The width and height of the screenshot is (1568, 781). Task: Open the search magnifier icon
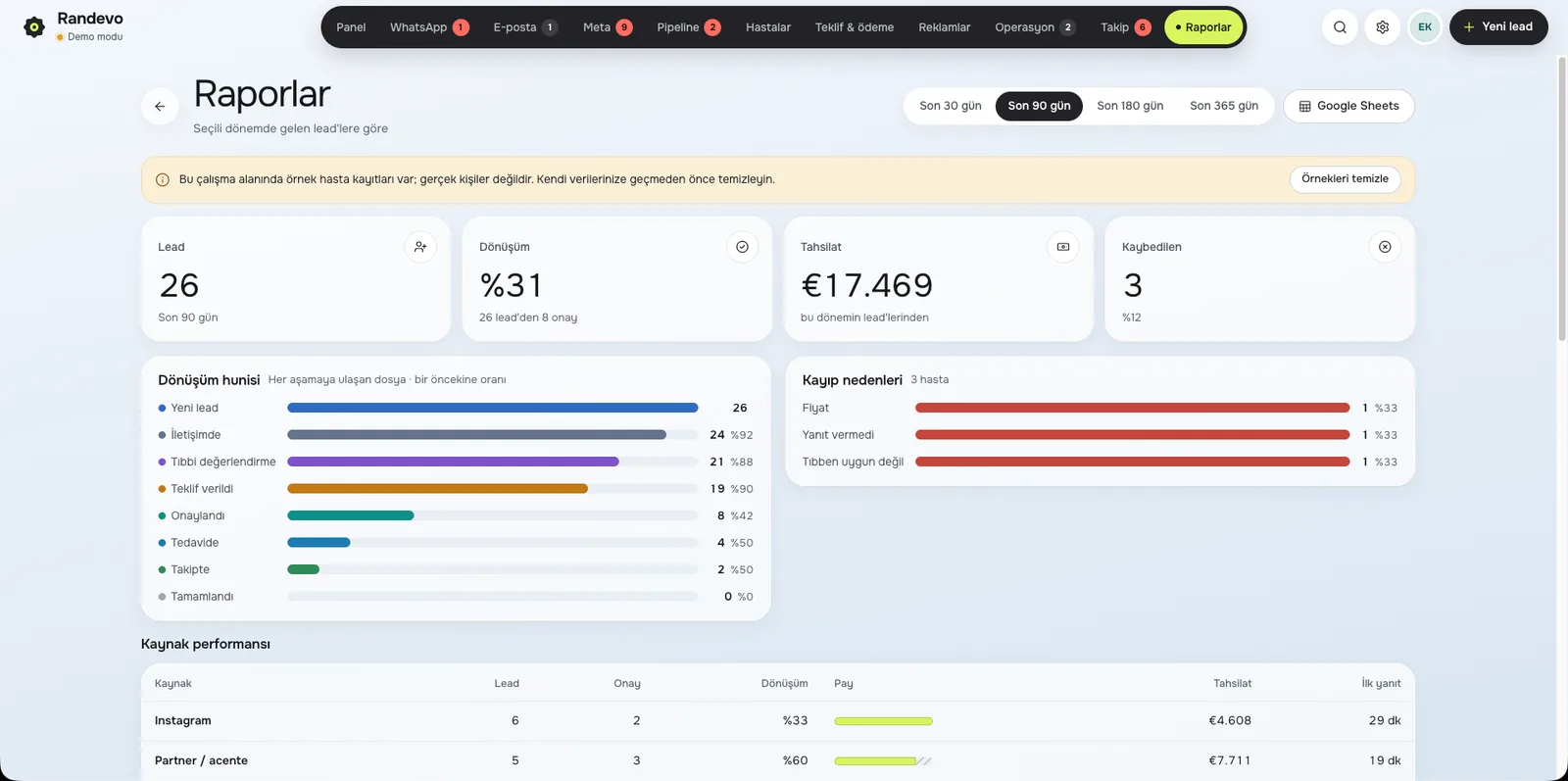coord(1340,27)
